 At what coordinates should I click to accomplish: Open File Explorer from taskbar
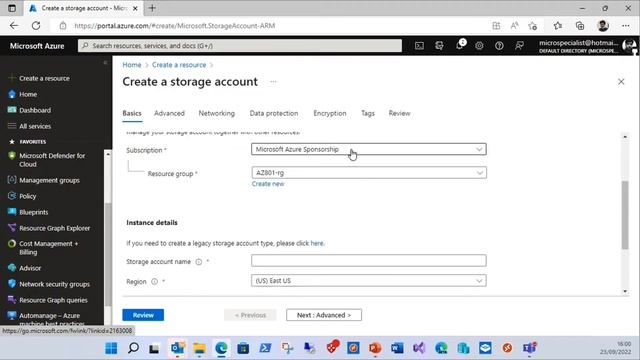199,348
